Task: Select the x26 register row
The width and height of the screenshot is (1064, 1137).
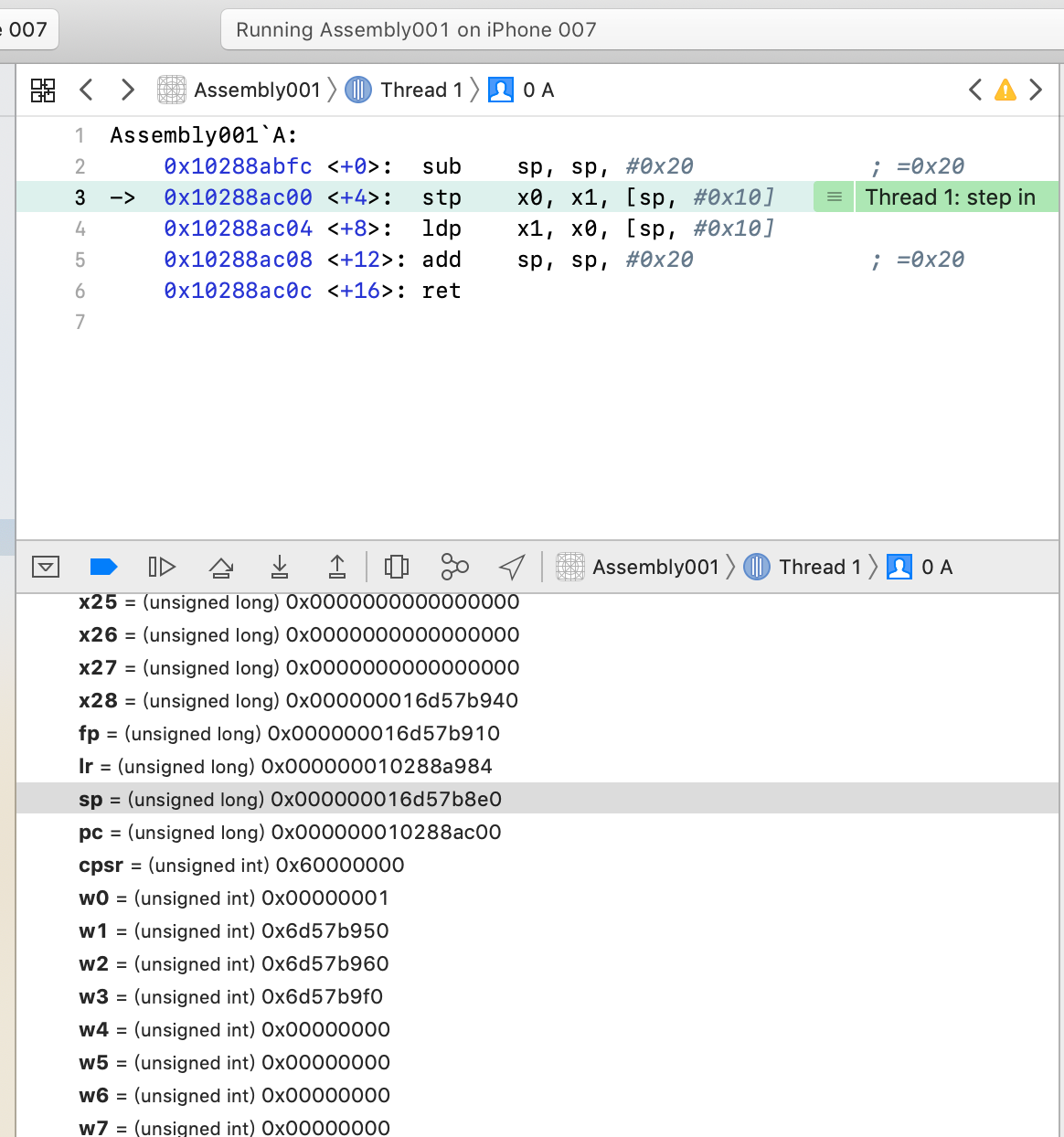Action: (537, 634)
